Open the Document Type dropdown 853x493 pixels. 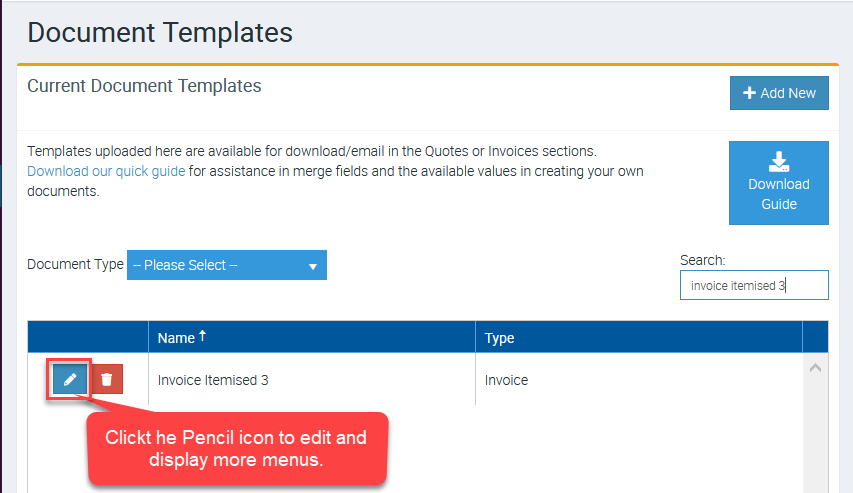[x=226, y=265]
